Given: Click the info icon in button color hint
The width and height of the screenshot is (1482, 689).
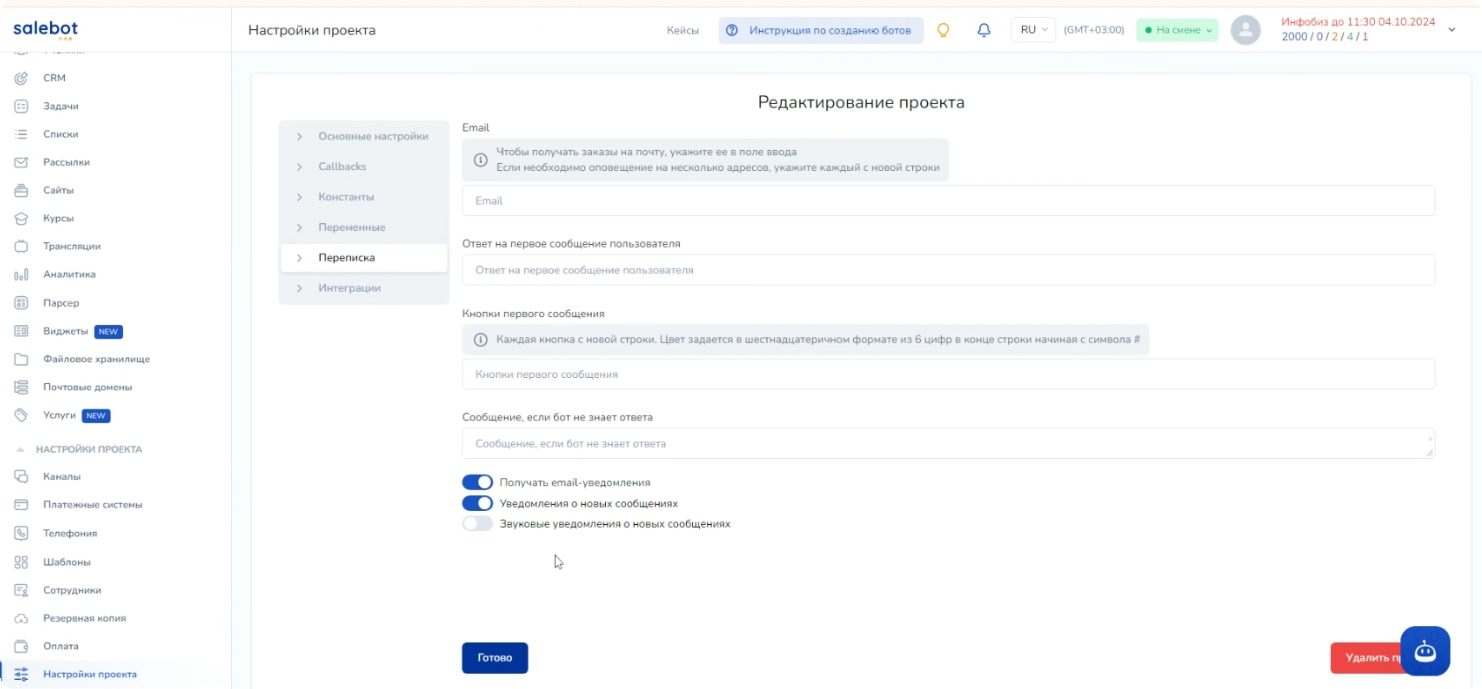Looking at the screenshot, I should click(480, 340).
